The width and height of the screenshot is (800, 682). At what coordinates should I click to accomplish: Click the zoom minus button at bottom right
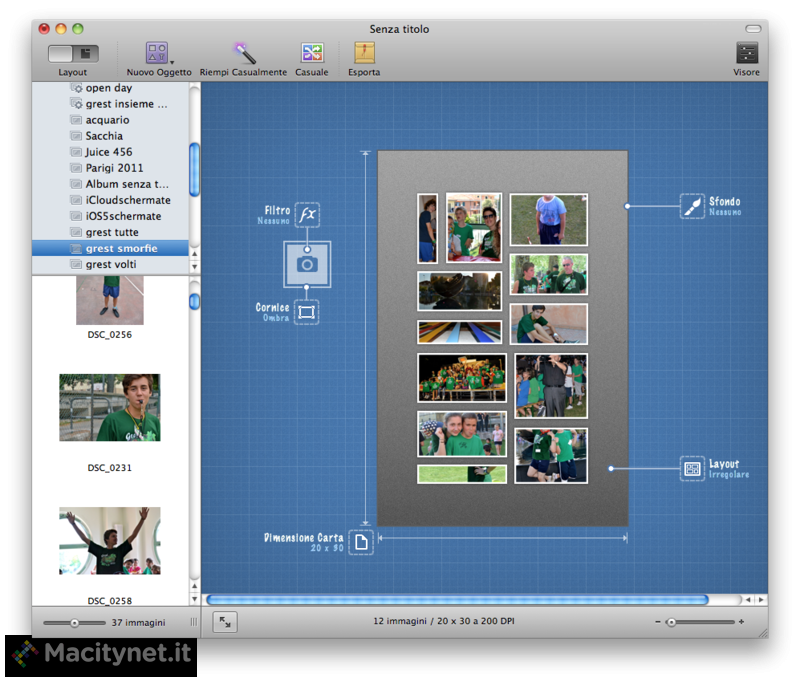(658, 622)
